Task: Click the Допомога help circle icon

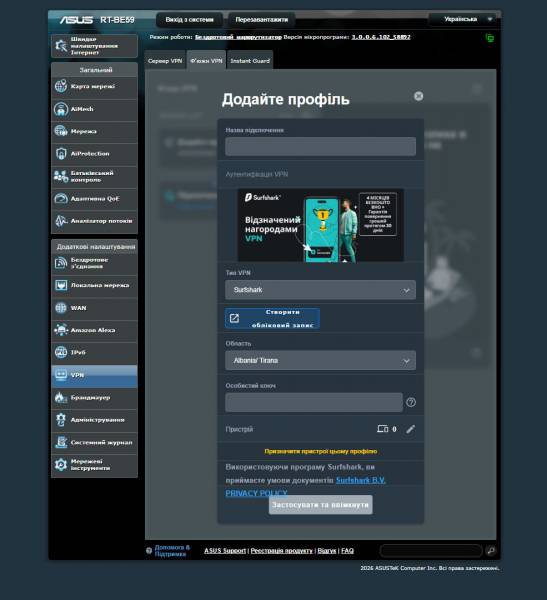Action: (x=149, y=551)
